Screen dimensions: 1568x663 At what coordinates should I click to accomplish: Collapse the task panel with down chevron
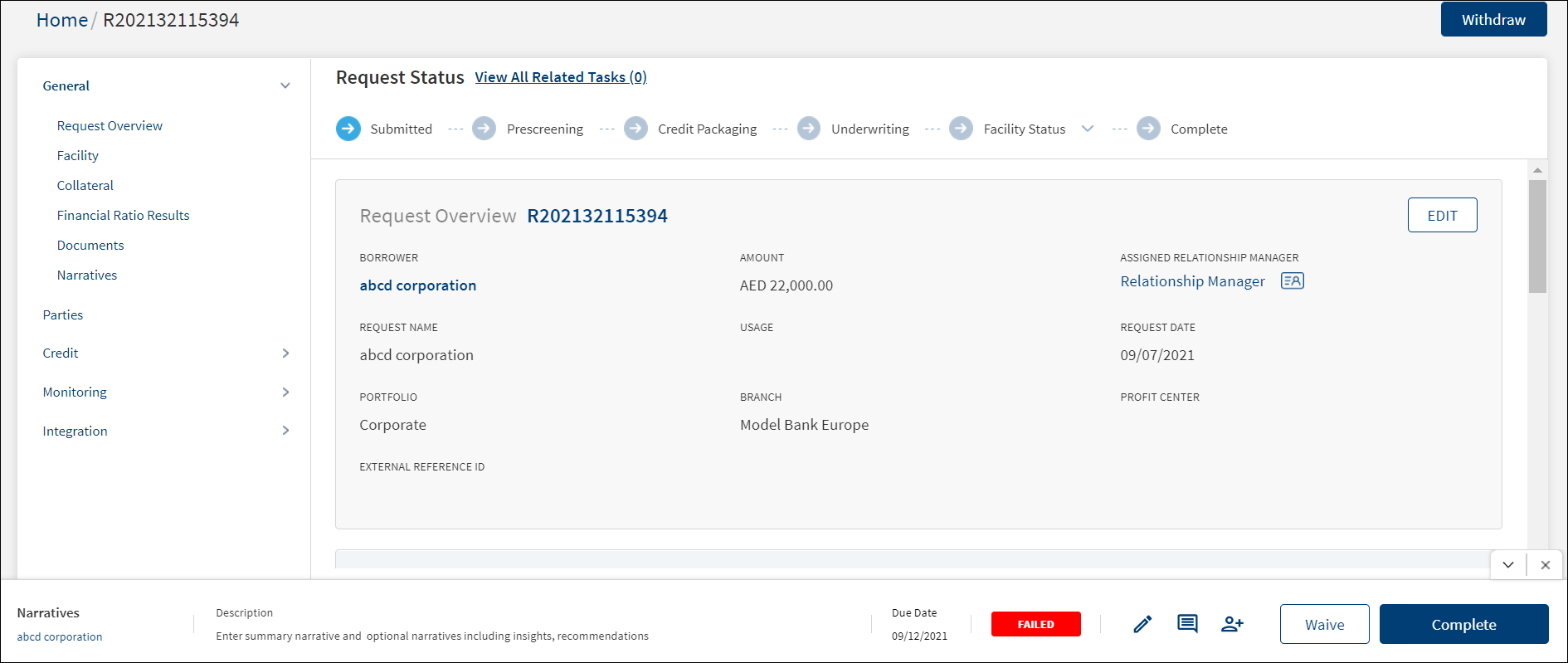click(1508, 565)
